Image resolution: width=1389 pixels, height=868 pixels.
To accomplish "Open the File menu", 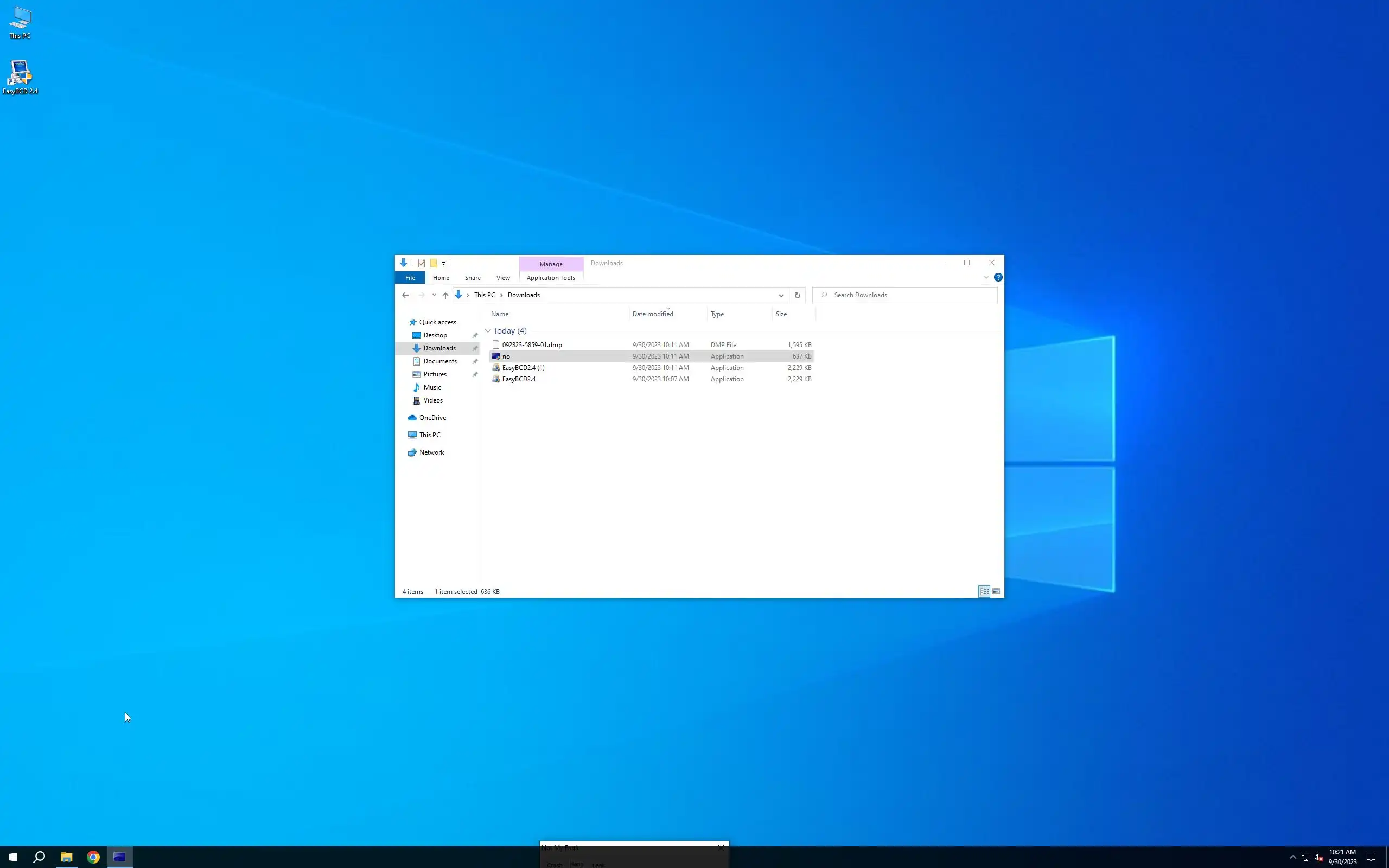I will [410, 278].
